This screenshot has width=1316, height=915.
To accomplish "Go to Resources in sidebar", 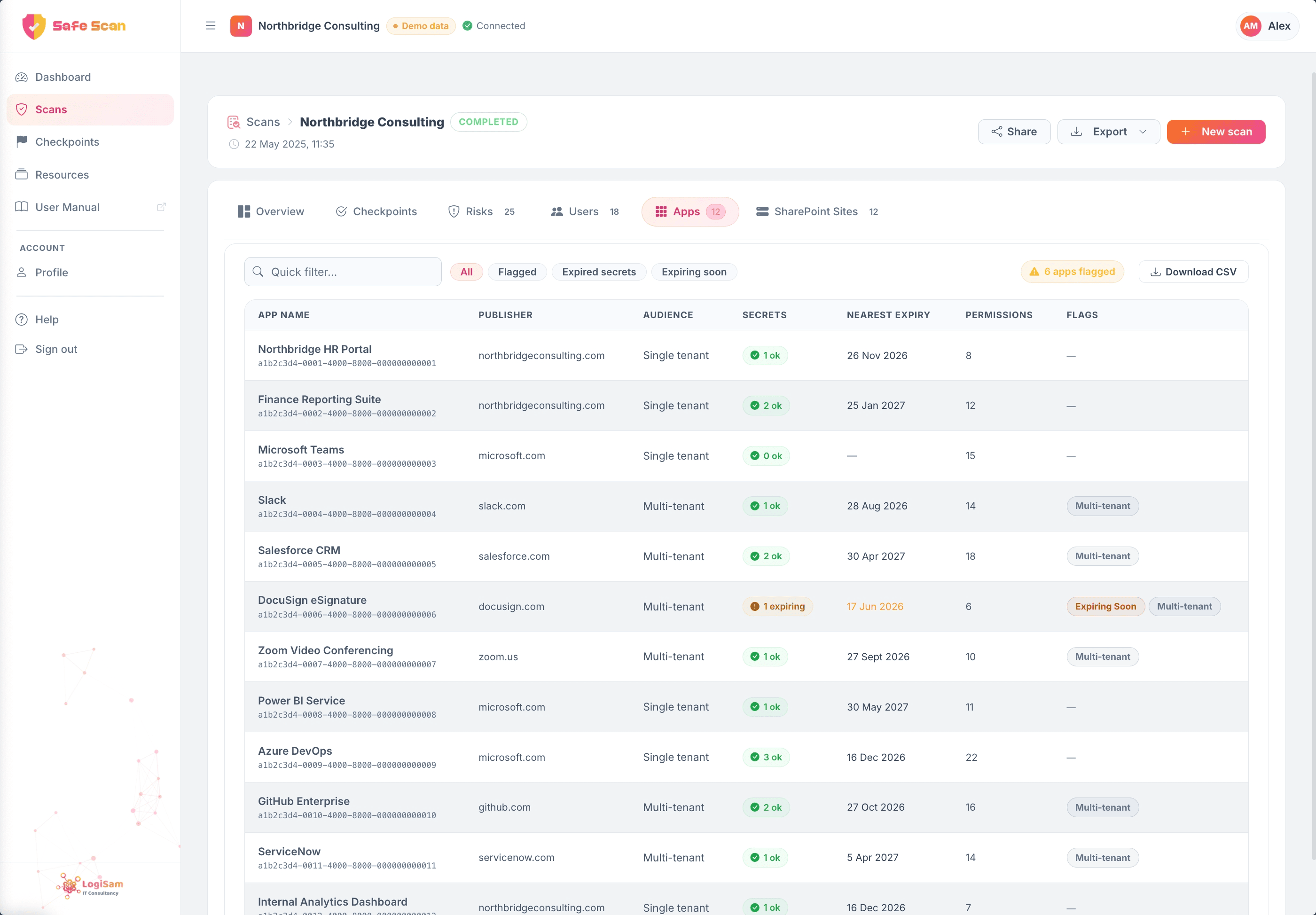I will [90, 175].
